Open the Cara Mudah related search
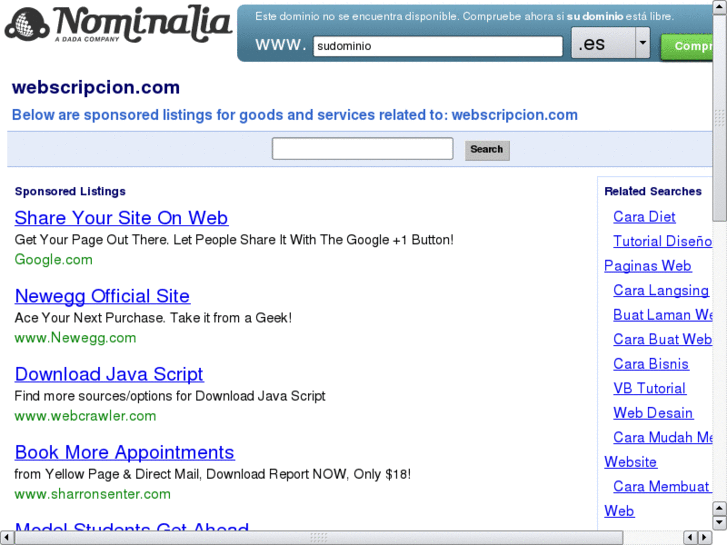 tap(663, 437)
